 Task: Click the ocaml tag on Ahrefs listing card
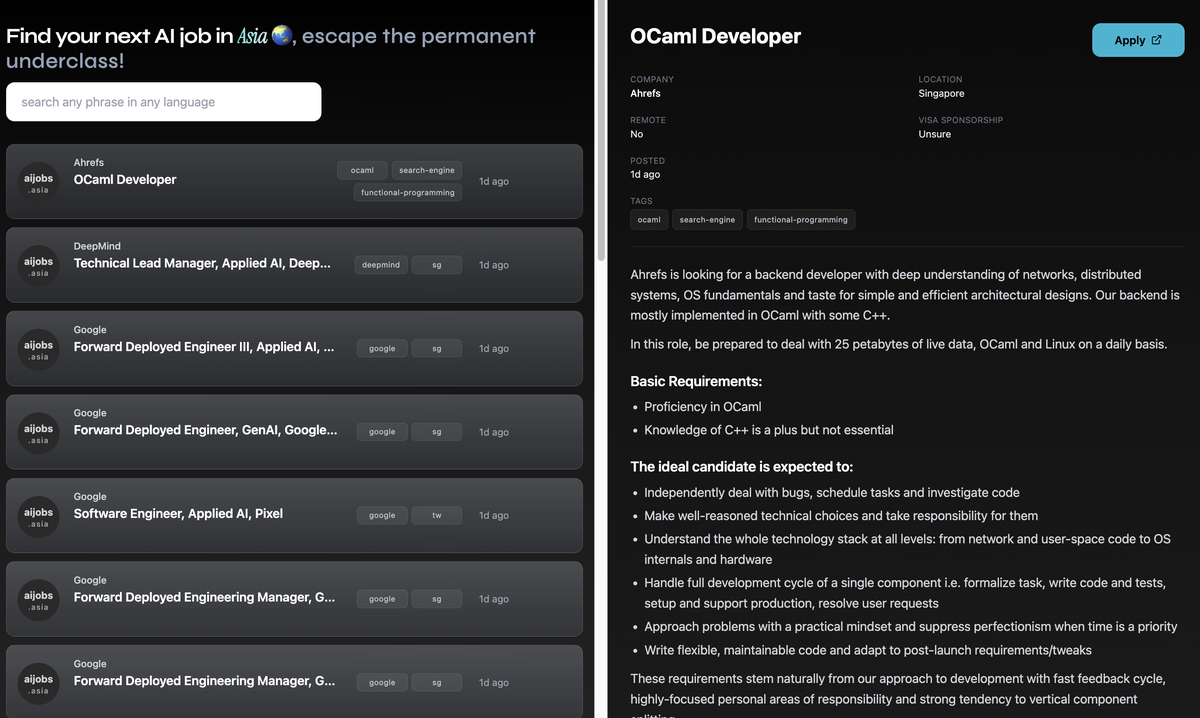pos(362,170)
